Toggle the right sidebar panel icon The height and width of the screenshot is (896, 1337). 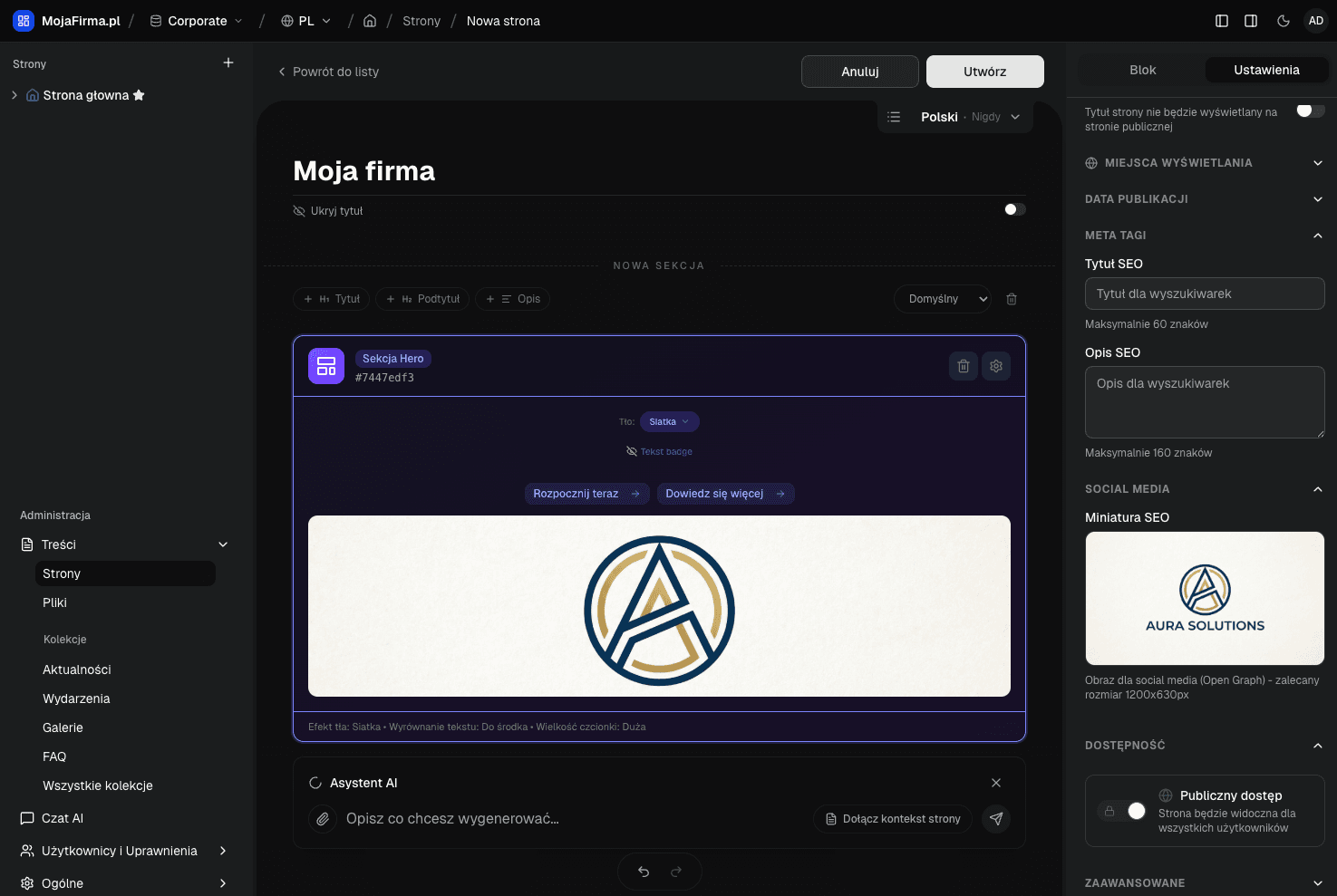click(1251, 21)
